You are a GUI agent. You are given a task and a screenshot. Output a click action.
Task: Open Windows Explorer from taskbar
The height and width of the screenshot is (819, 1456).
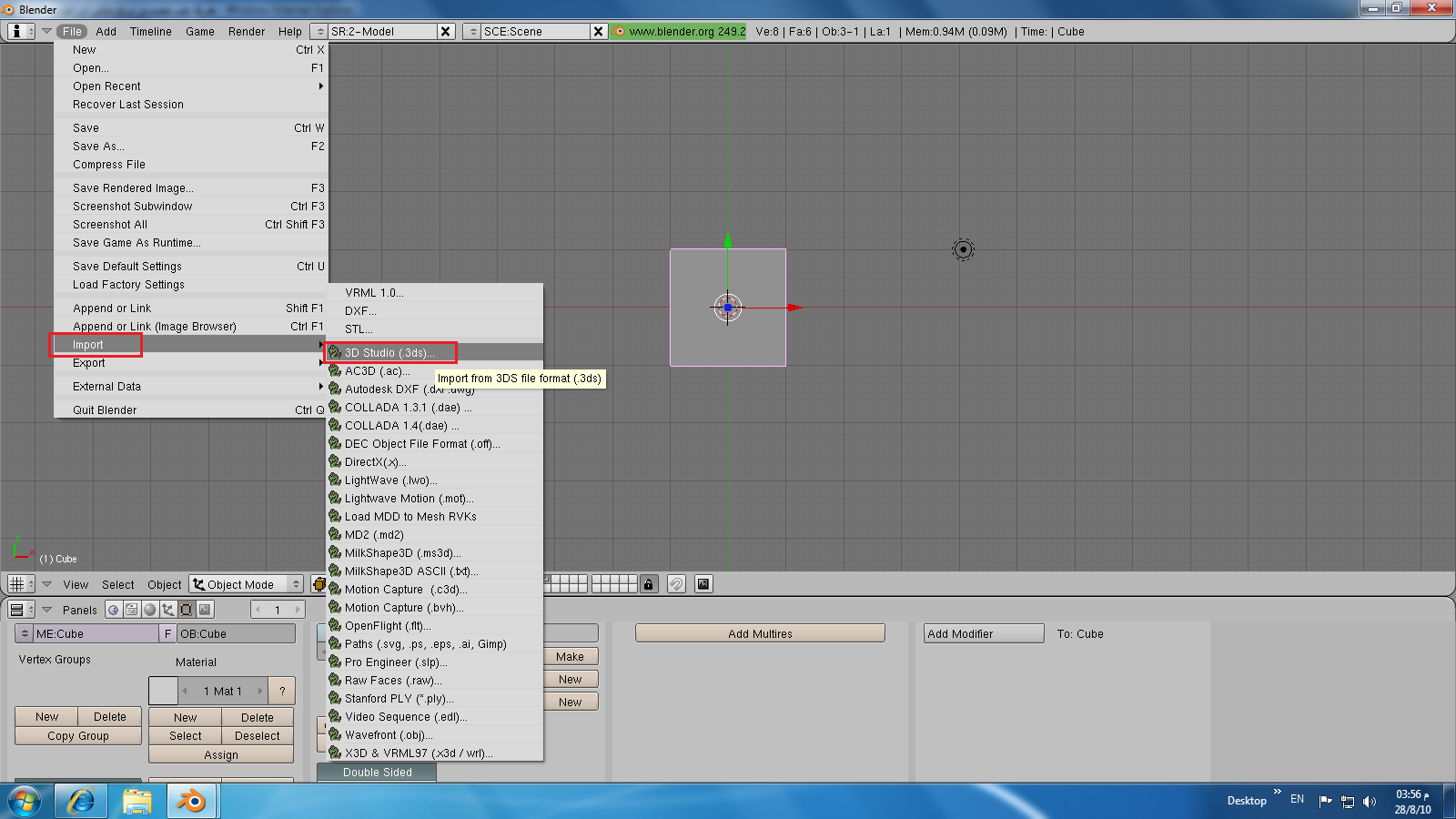(137, 801)
